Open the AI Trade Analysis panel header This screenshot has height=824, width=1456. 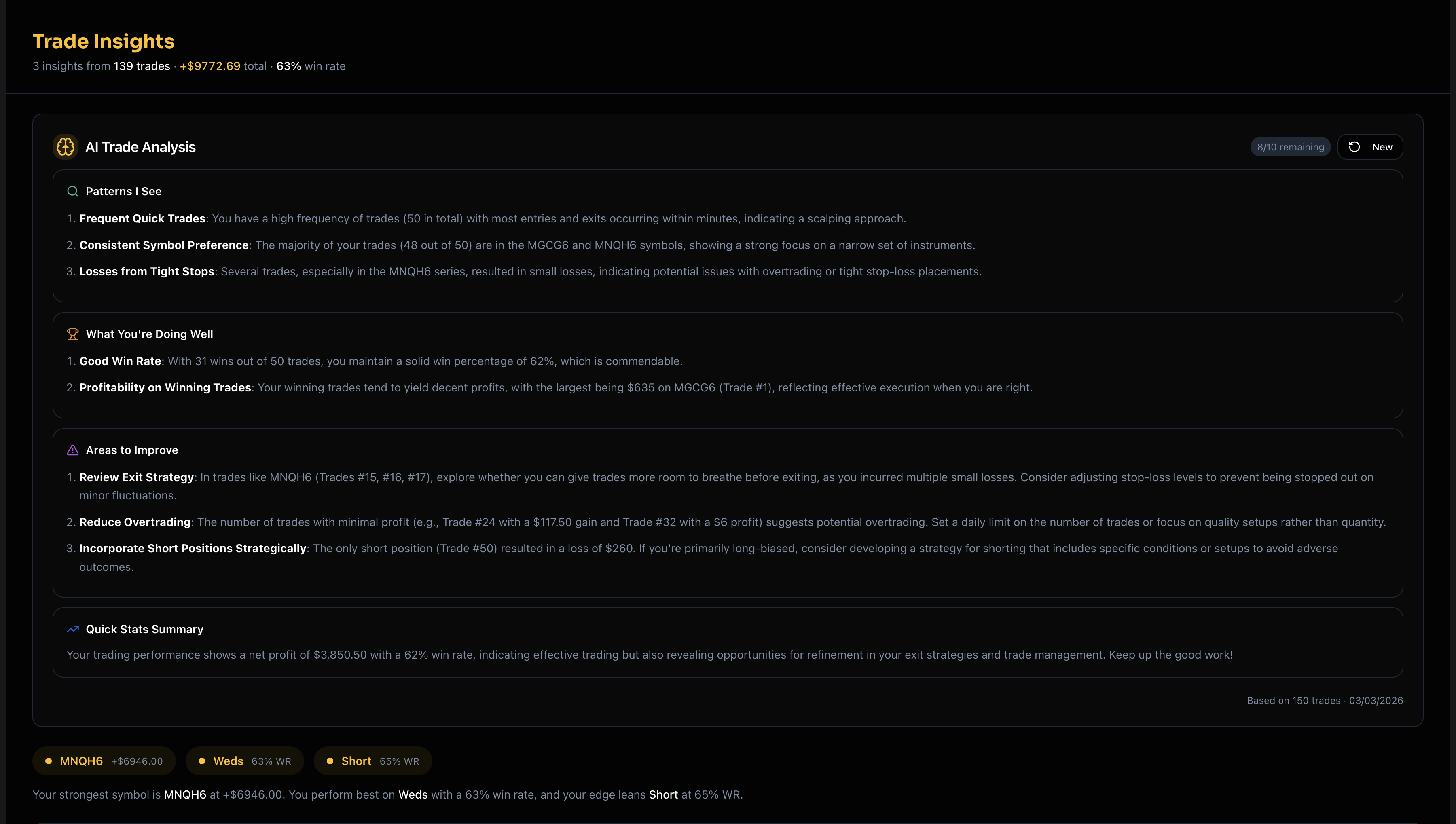tap(140, 147)
